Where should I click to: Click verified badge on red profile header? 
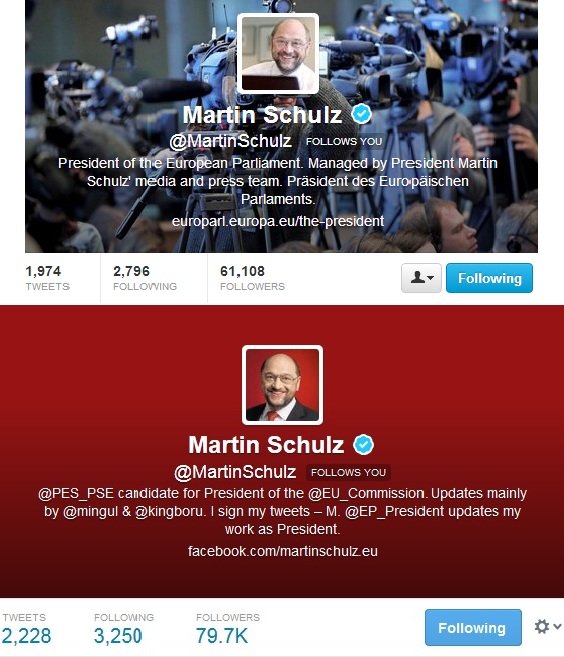tap(363, 445)
